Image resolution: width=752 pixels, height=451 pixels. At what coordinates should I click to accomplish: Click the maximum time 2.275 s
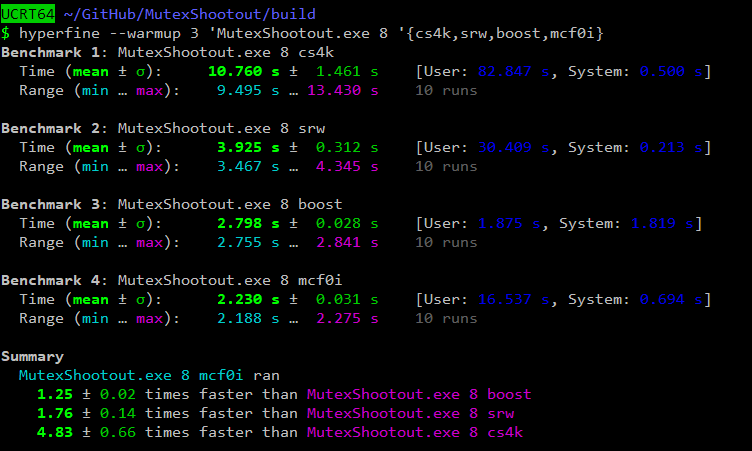click(x=347, y=319)
